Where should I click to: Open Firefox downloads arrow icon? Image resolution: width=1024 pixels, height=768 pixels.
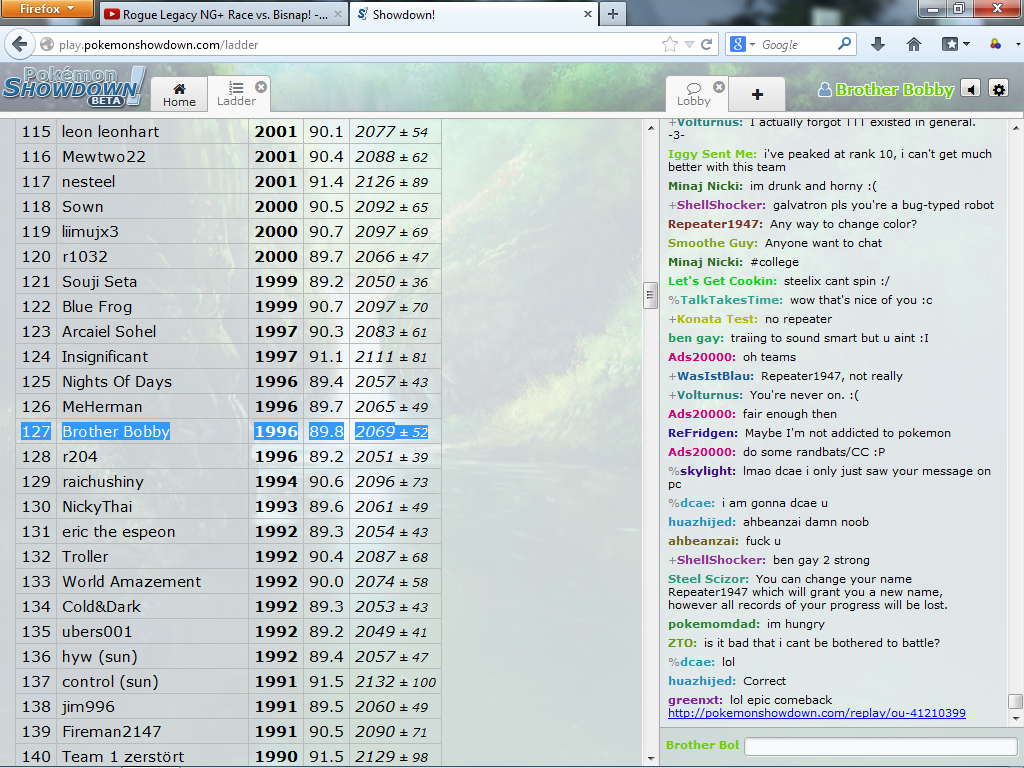878,44
